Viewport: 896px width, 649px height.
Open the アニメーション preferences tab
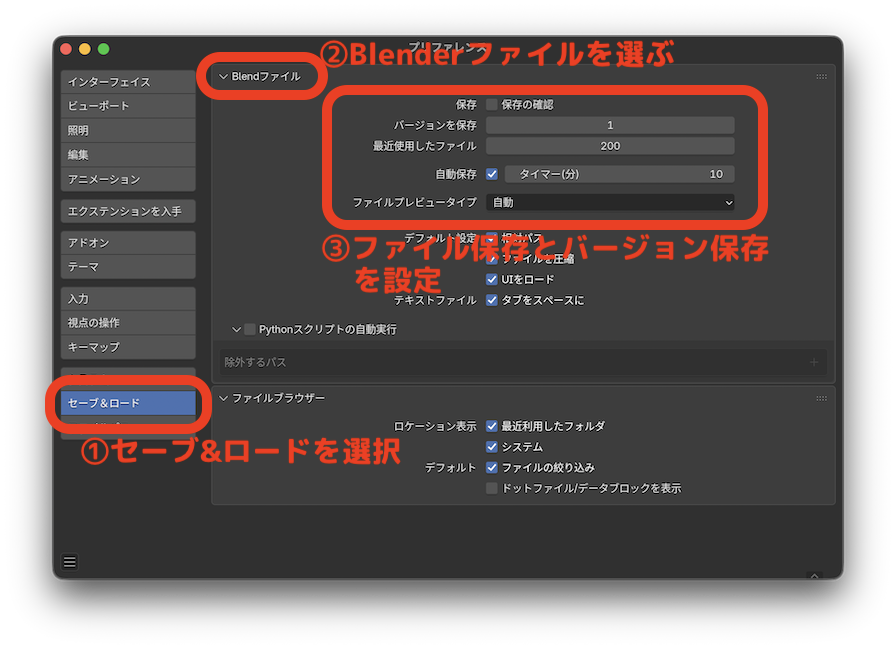128,179
